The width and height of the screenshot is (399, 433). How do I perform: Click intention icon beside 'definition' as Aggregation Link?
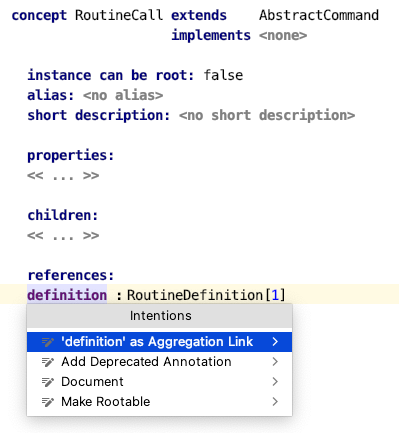pyautogui.click(x=48, y=342)
